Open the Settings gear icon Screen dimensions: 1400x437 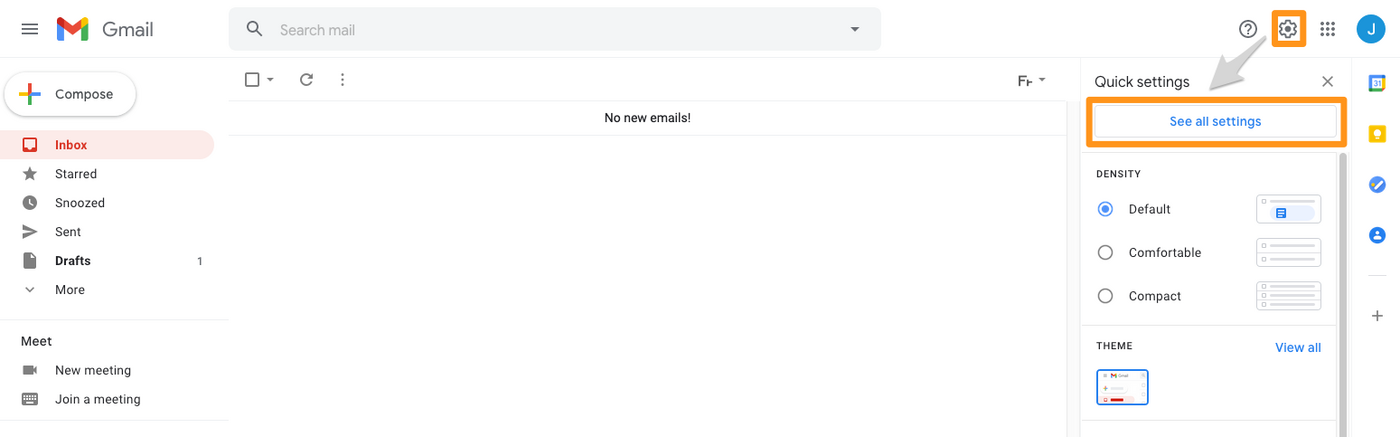point(1288,29)
